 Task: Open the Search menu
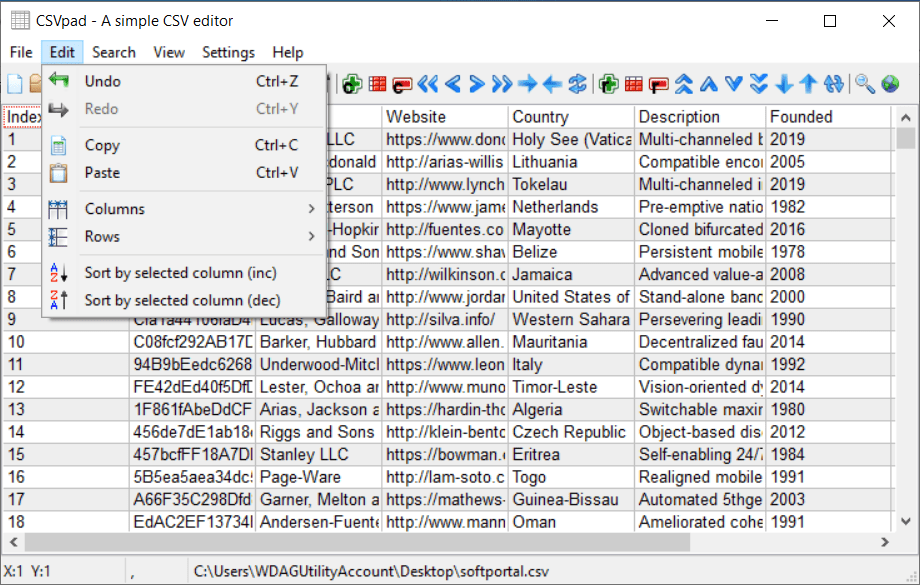[114, 52]
